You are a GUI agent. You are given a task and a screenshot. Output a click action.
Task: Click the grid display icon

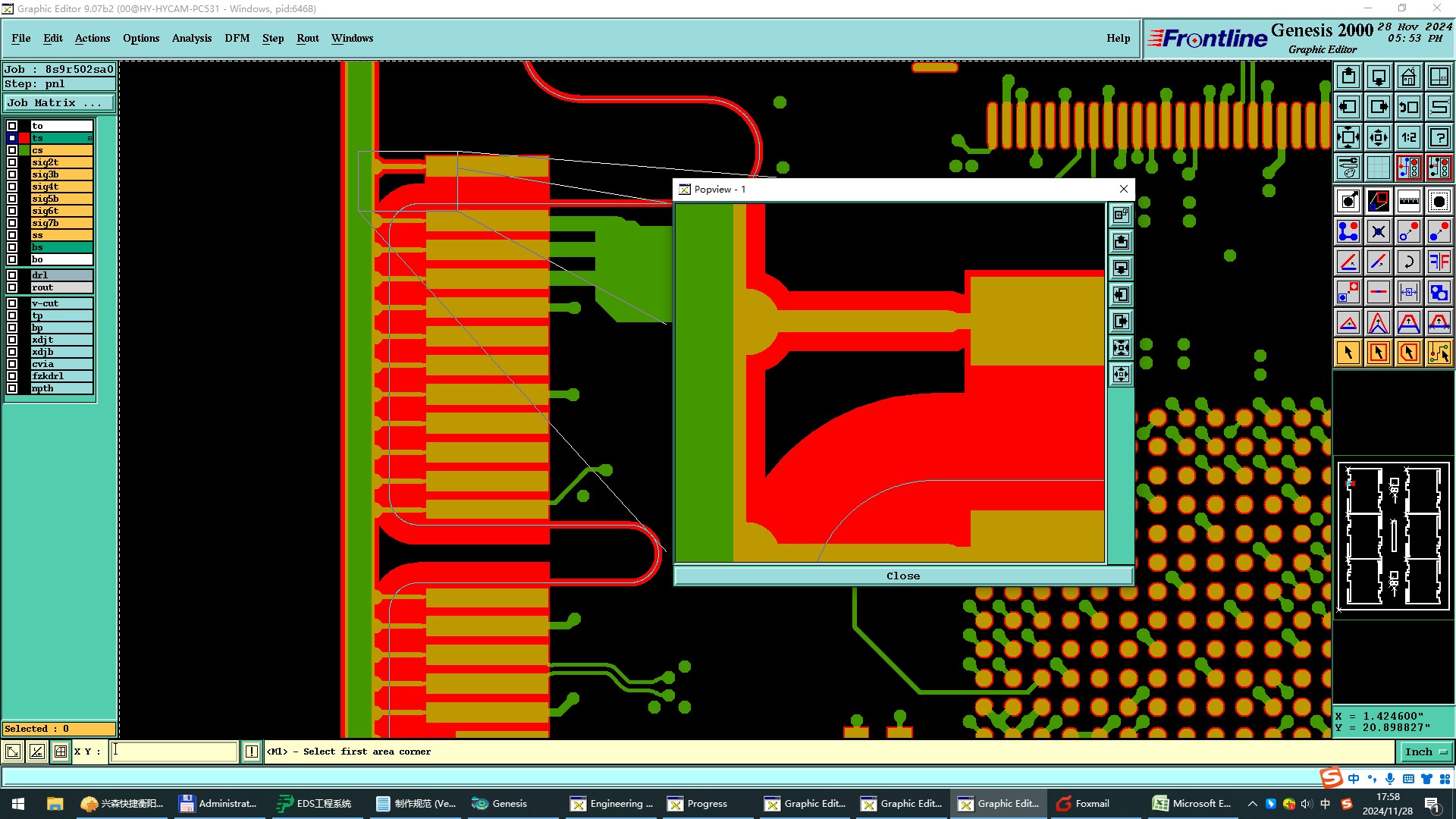pyautogui.click(x=1378, y=168)
